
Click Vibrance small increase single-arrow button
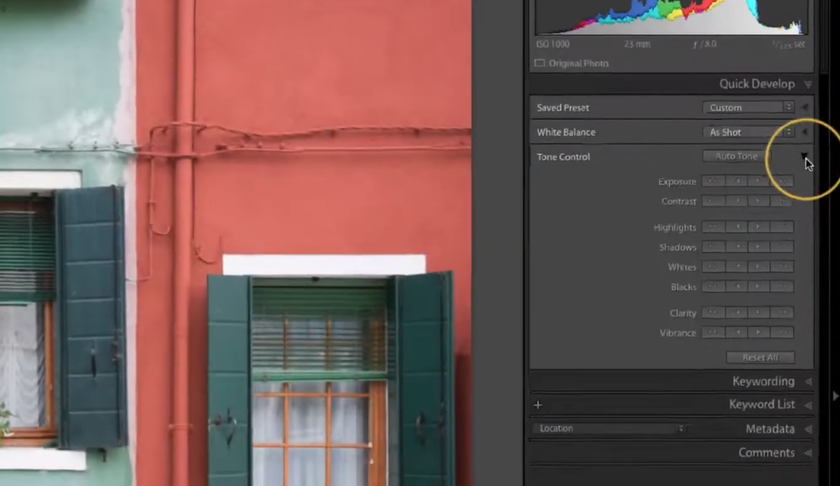(x=759, y=333)
